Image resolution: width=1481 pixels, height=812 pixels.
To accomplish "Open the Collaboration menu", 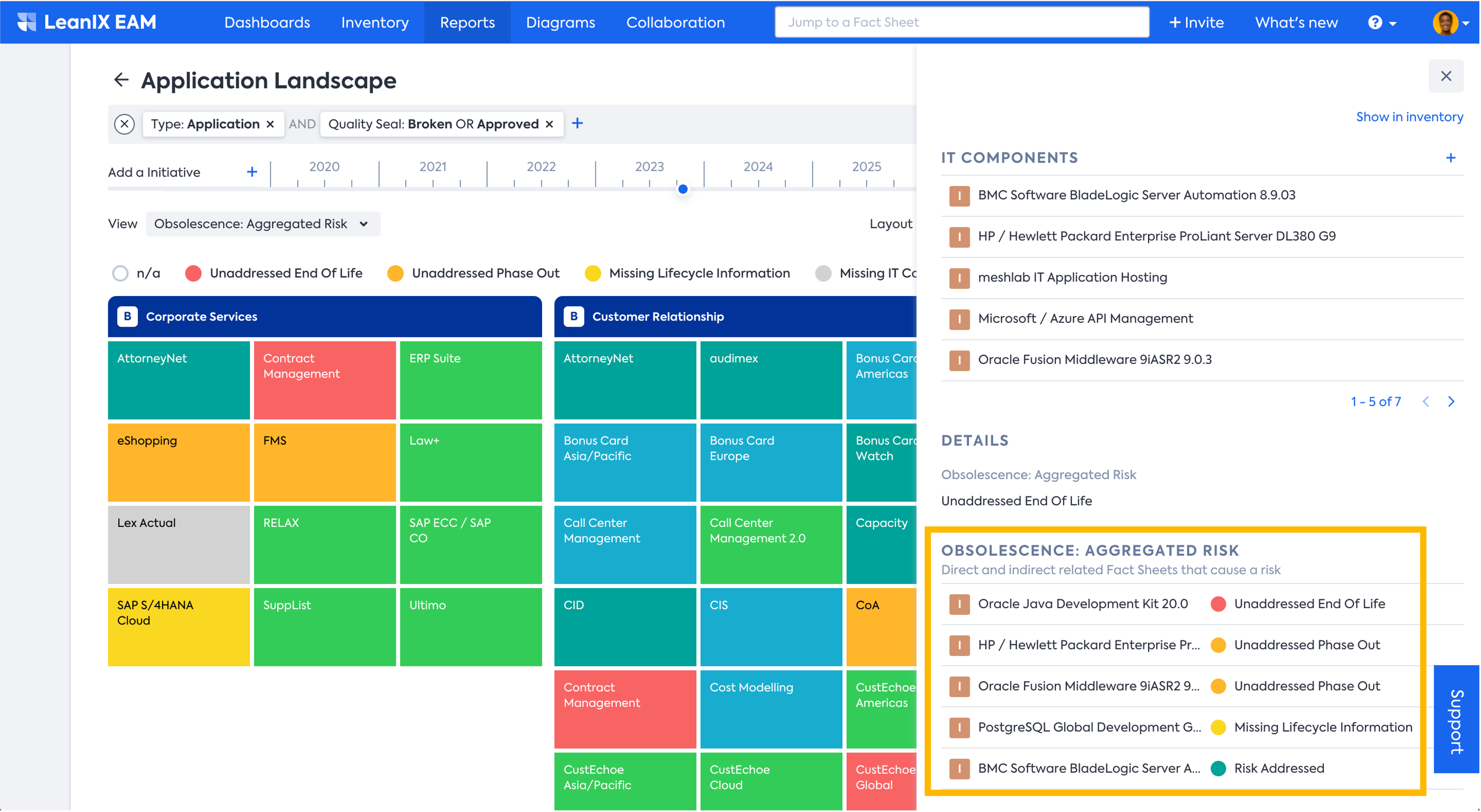I will pyautogui.click(x=675, y=22).
